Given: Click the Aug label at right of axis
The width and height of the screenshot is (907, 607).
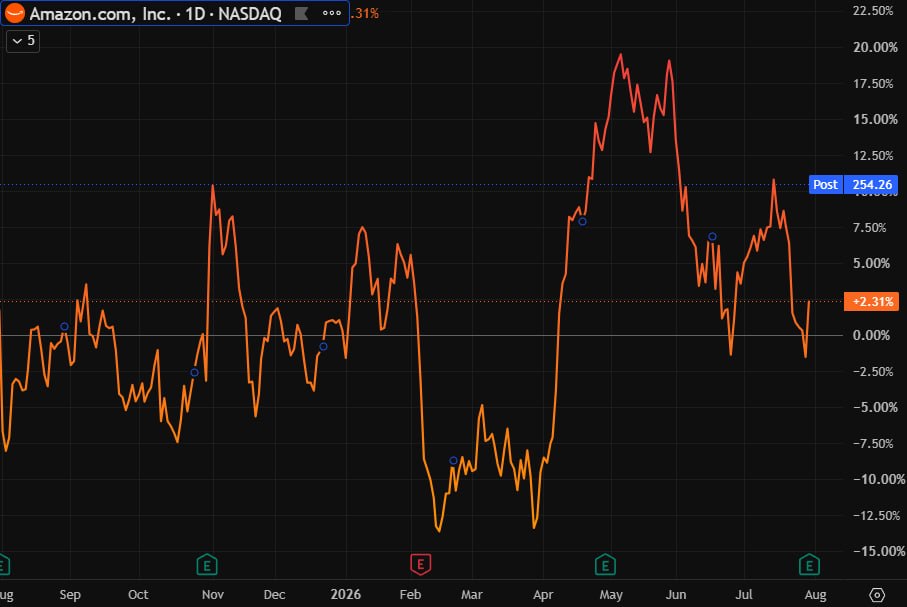Looking at the screenshot, I should click(x=816, y=595).
